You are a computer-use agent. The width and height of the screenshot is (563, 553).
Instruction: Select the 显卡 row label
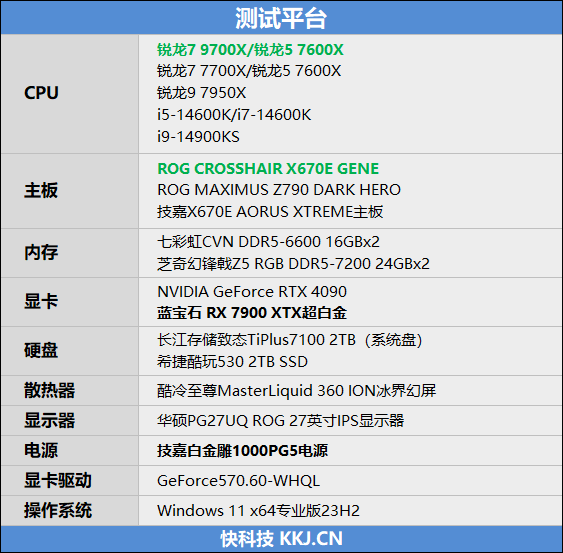41,301
